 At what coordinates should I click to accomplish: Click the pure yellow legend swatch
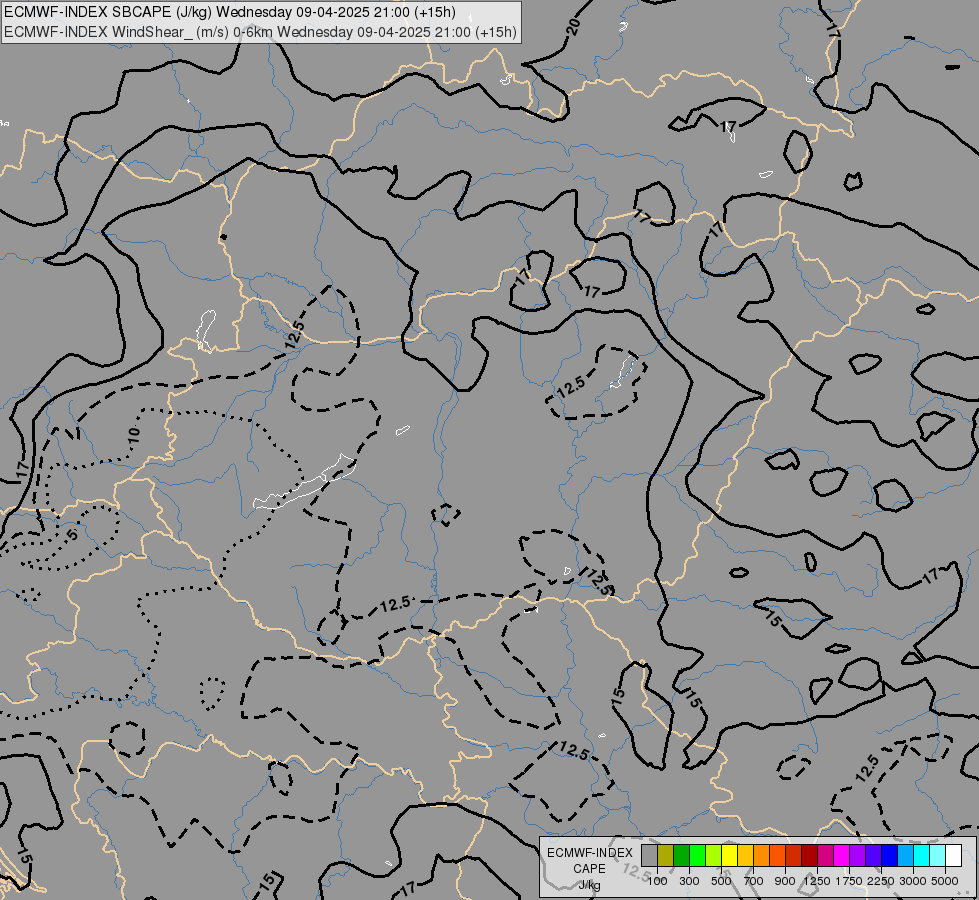[729, 855]
